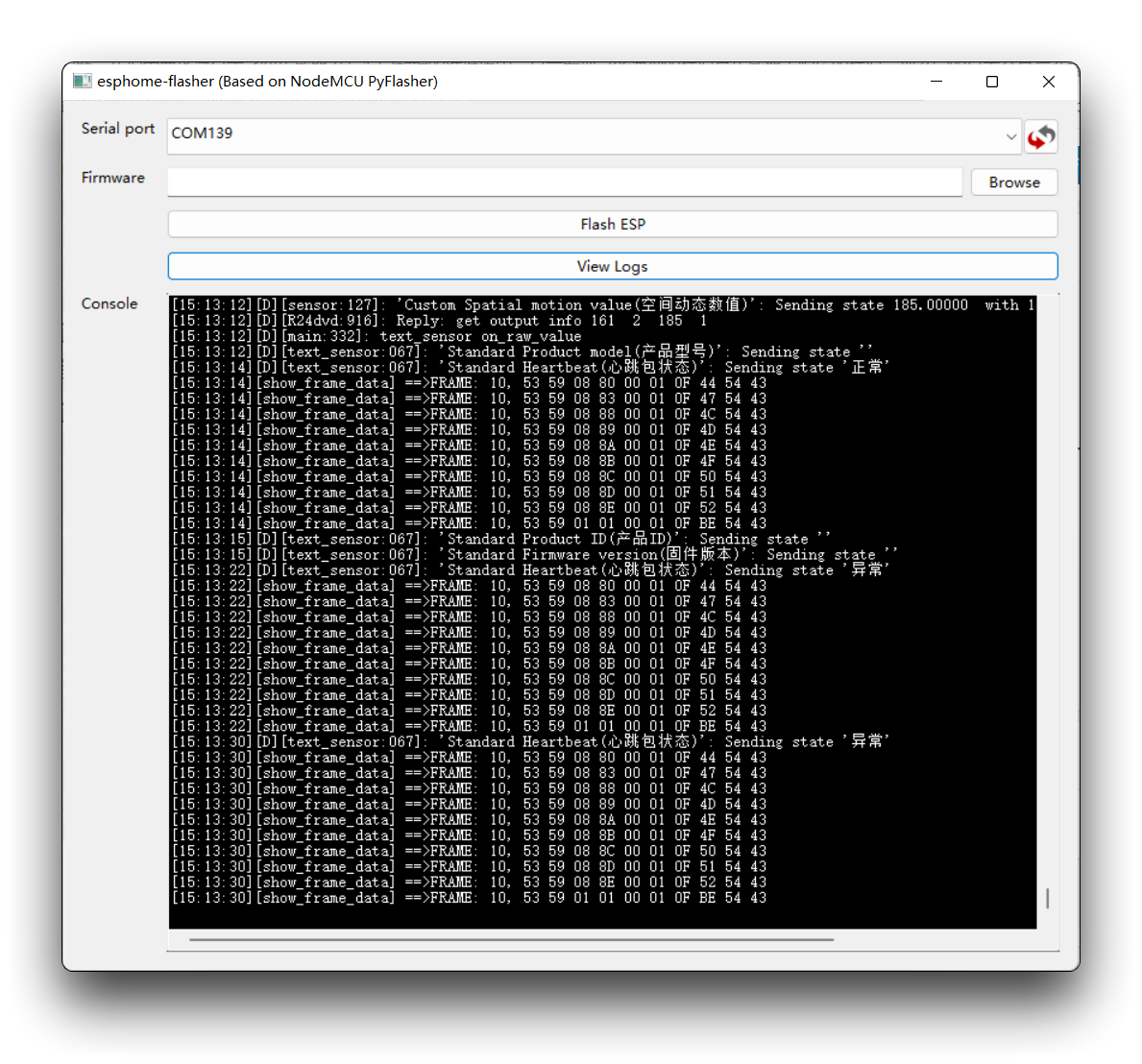Click 15:13:22 Standard Heartbeat '异常' log line
The image size is (1142, 1064).
coord(530,570)
